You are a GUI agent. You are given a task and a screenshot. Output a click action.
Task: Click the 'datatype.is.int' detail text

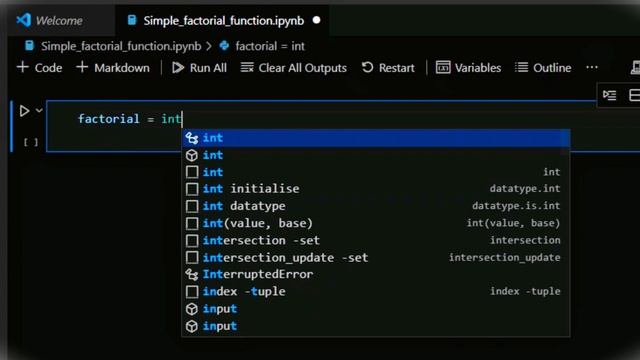(516, 206)
